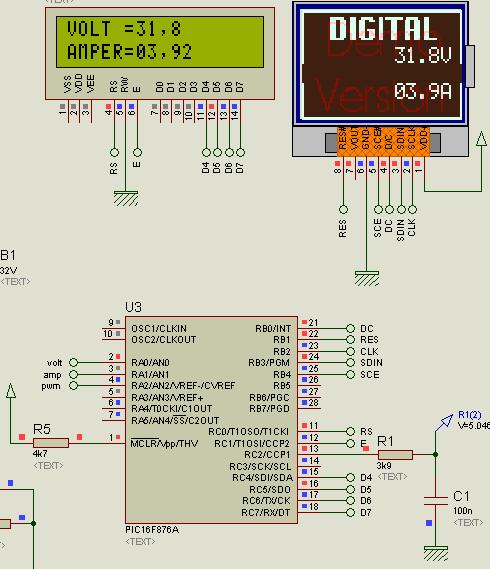490x569 pixels.
Task: Click the RB7/PGD pin label
Action: pos(270,409)
